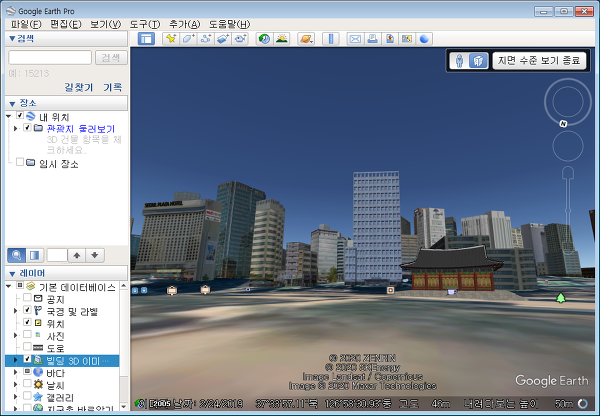This screenshot has height=416, width=600.
Task: Click the green tree marker in viewport
Action: [x=561, y=297]
